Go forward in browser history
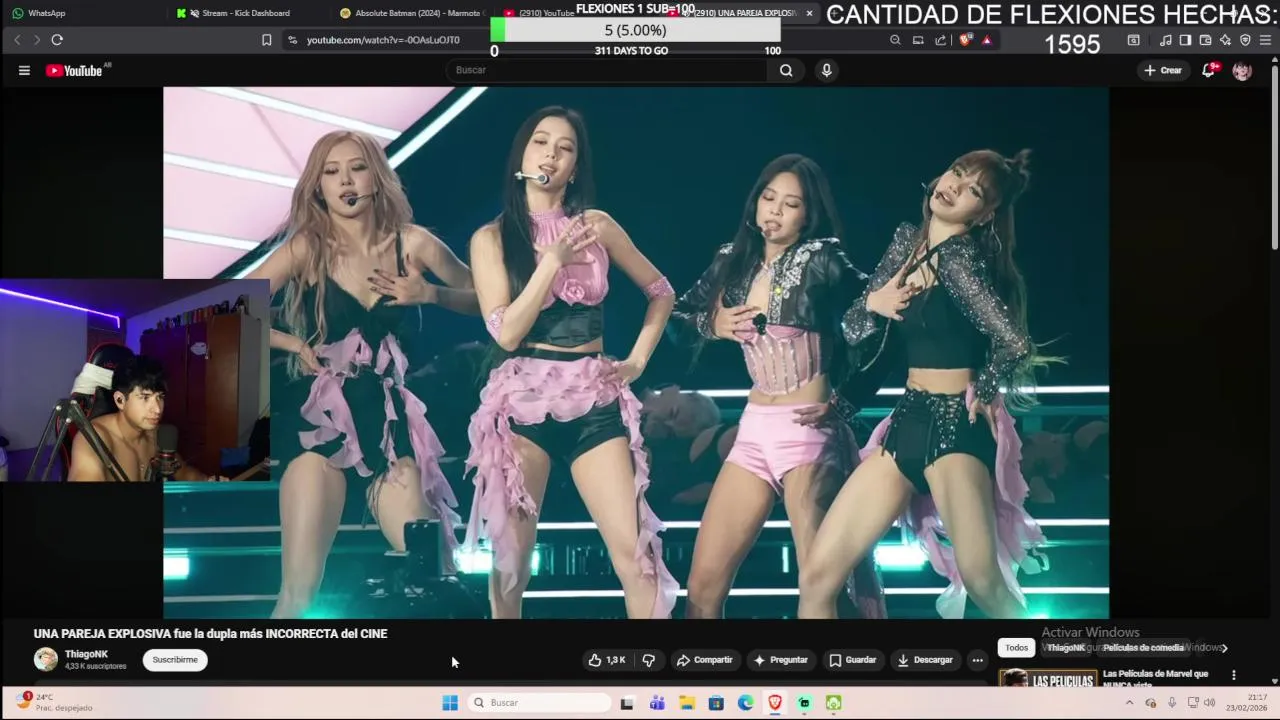Viewport: 1280px width, 720px height. 37,40
